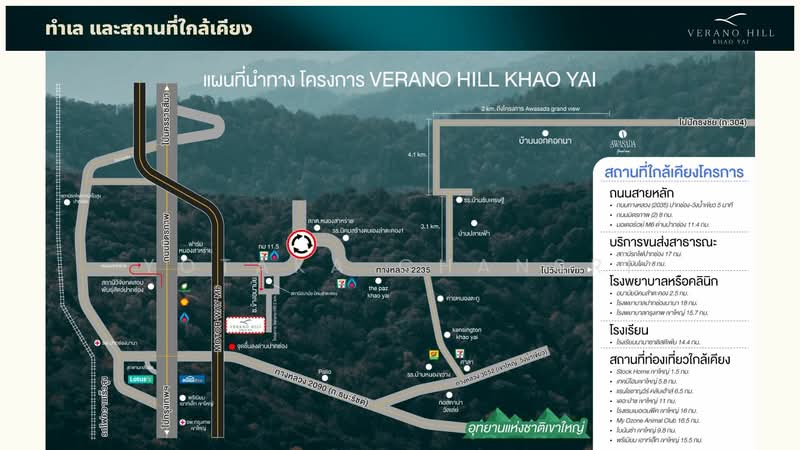Click the green leaf gas station icon

click(x=185, y=287)
